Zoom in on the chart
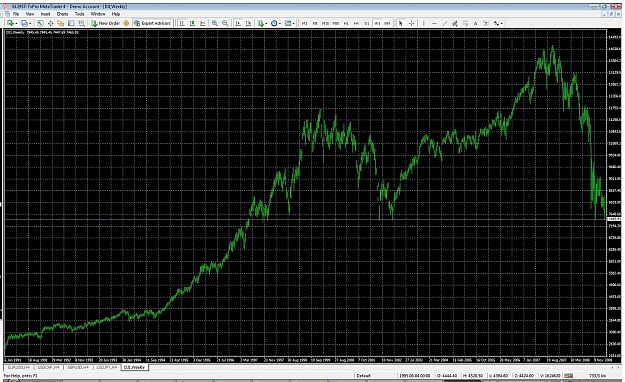Image resolution: width=625 pixels, height=382 pixels. (215, 23)
